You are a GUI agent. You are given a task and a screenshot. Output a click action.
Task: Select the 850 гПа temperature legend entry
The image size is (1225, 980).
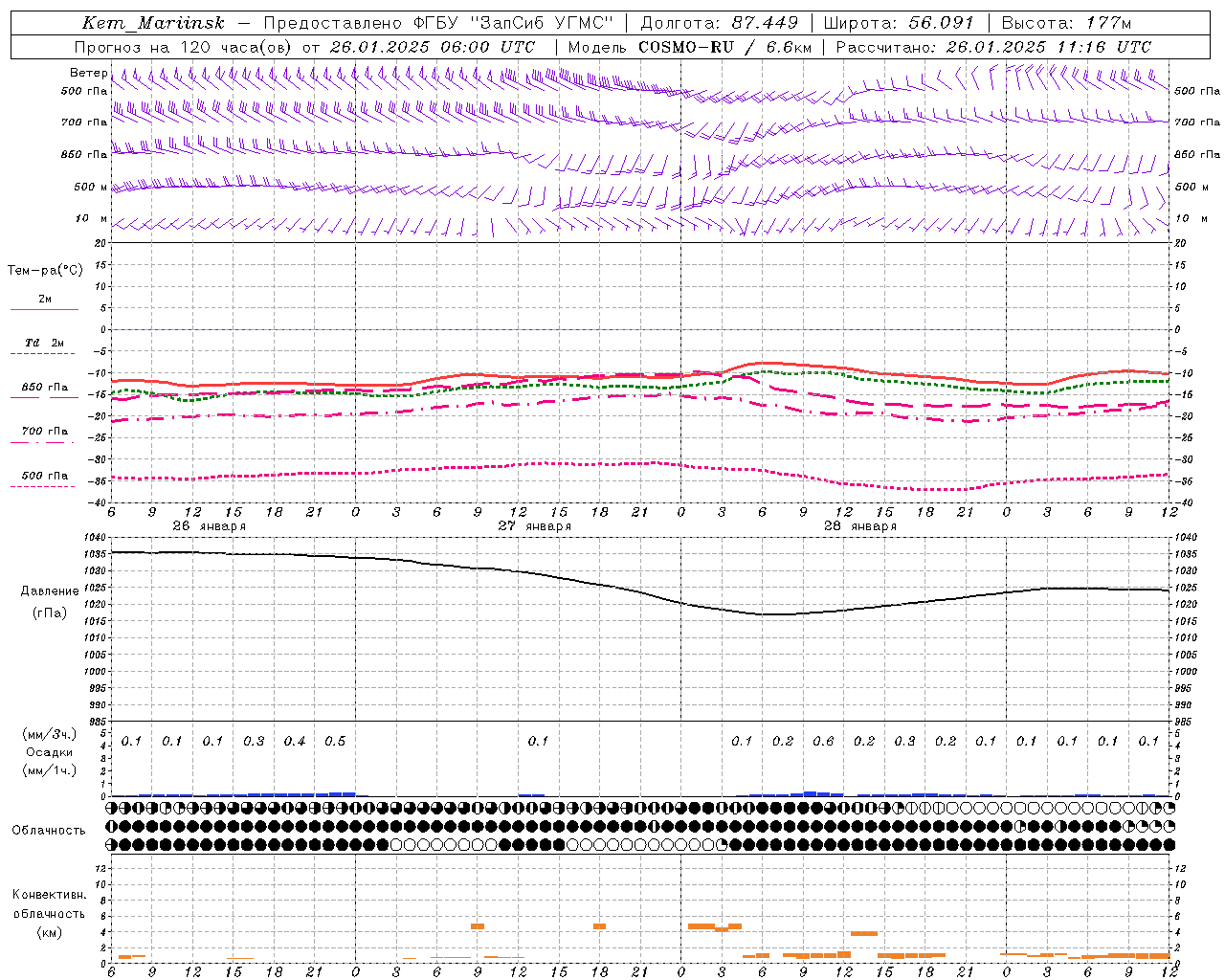click(45, 388)
